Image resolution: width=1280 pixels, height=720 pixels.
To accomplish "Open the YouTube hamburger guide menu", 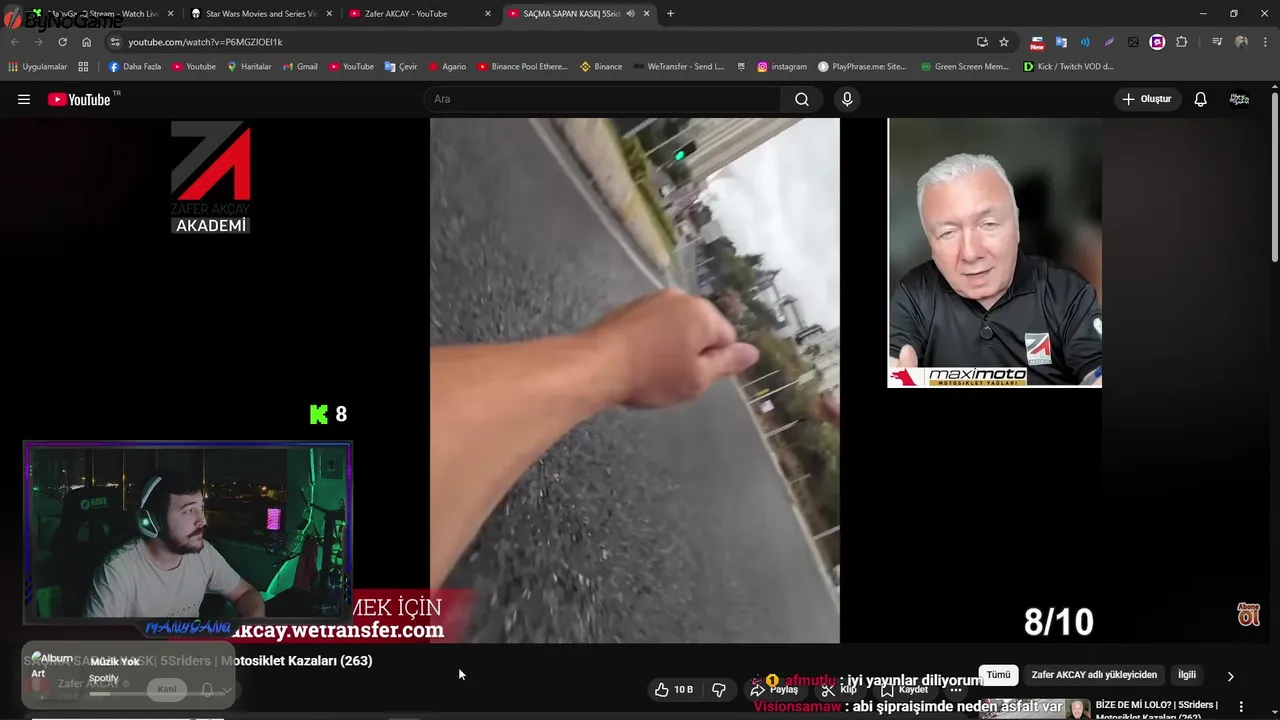I will 24,99.
